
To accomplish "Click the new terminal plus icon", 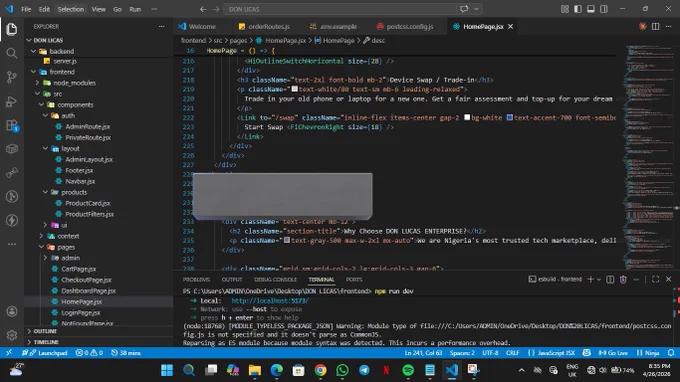I will click(x=590, y=279).
